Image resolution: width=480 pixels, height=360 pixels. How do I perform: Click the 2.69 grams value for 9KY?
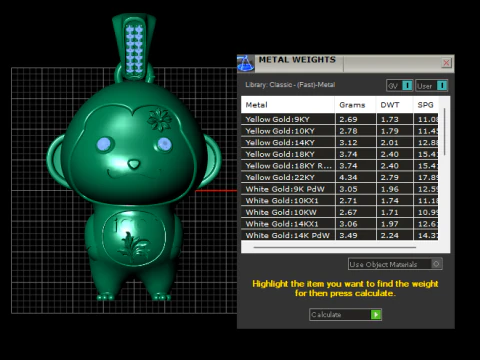[348, 119]
